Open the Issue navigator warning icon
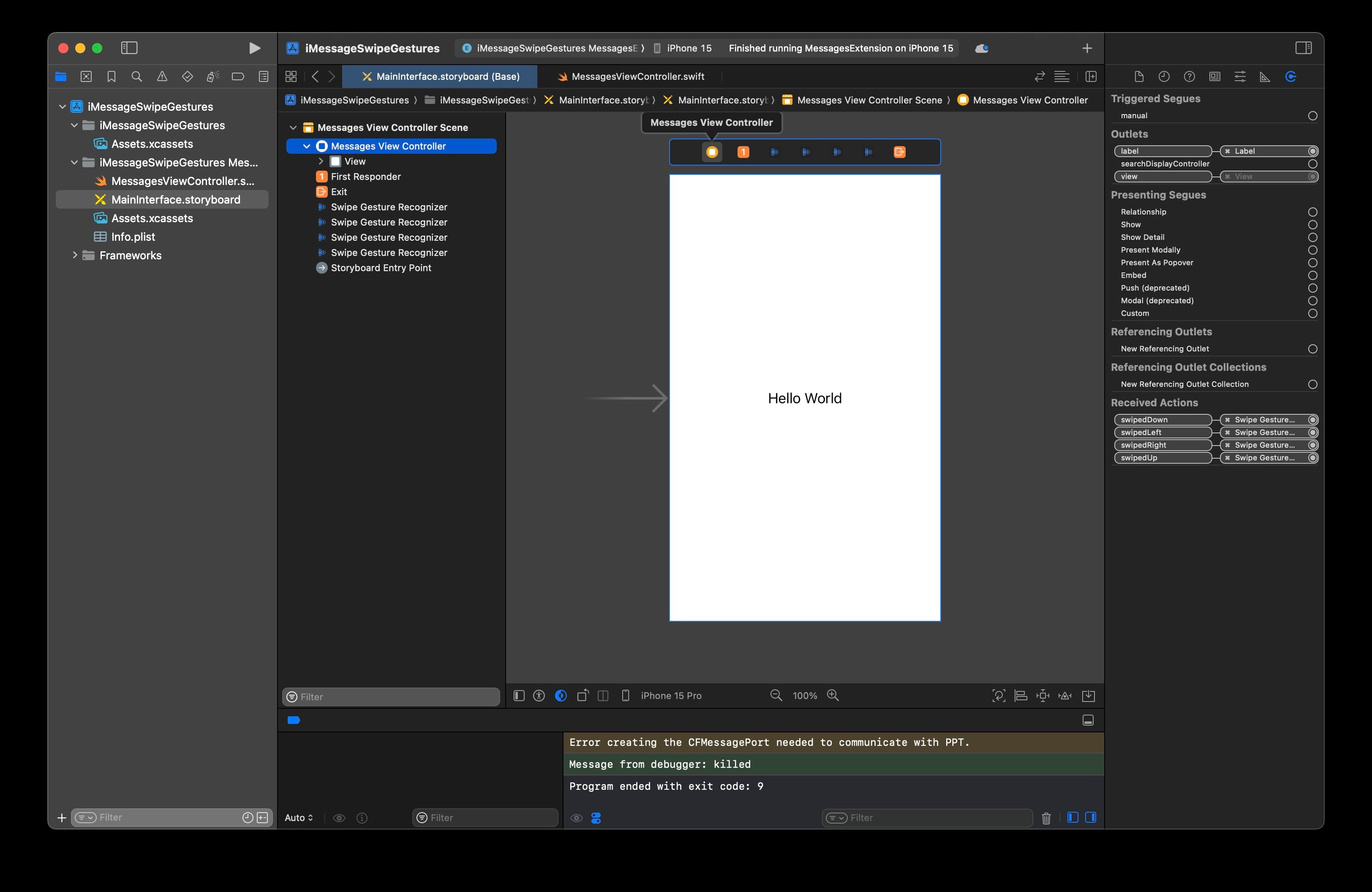The height and width of the screenshot is (892, 1372). 162,76
